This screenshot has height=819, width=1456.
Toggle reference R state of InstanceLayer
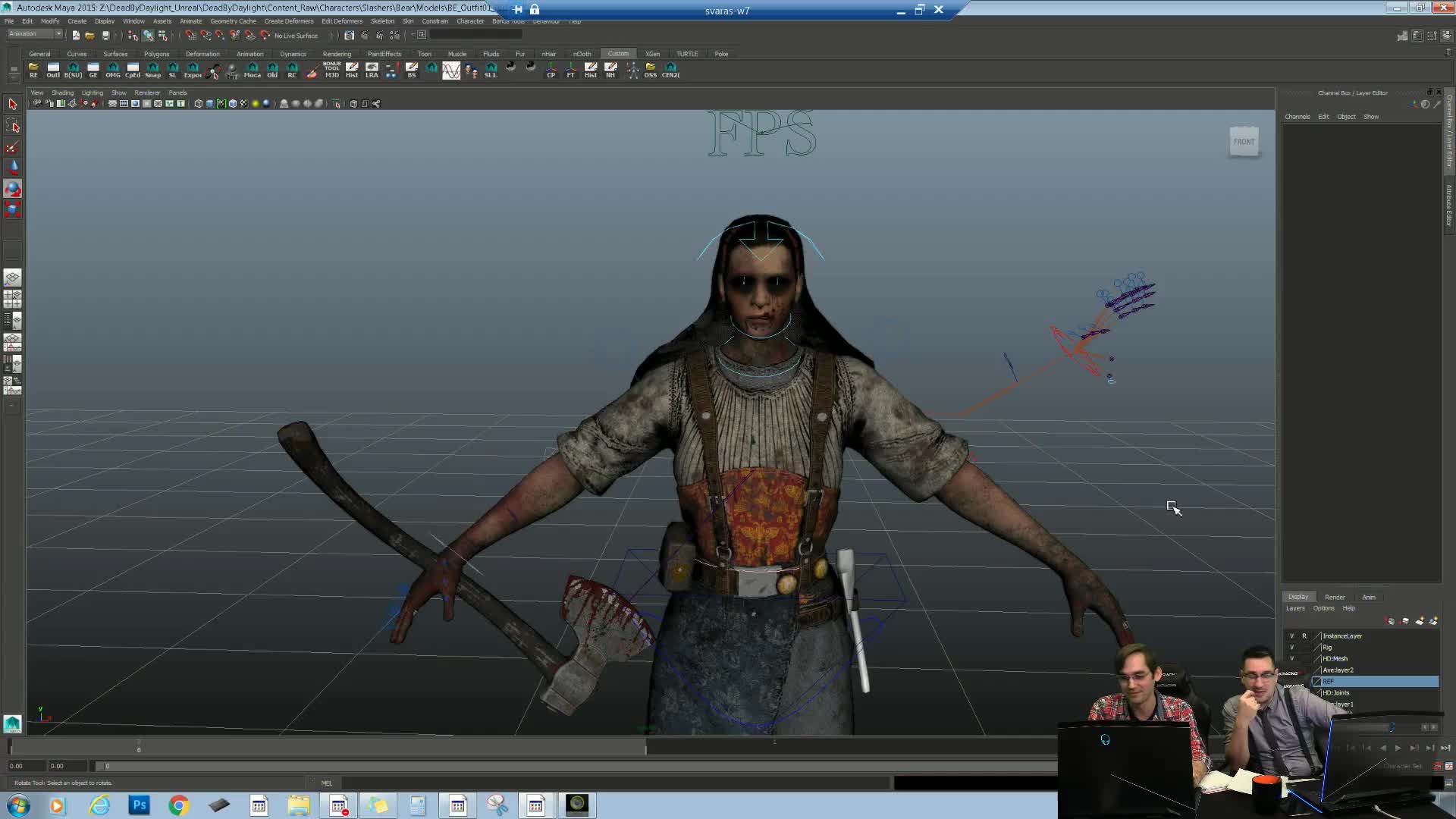tap(1304, 636)
